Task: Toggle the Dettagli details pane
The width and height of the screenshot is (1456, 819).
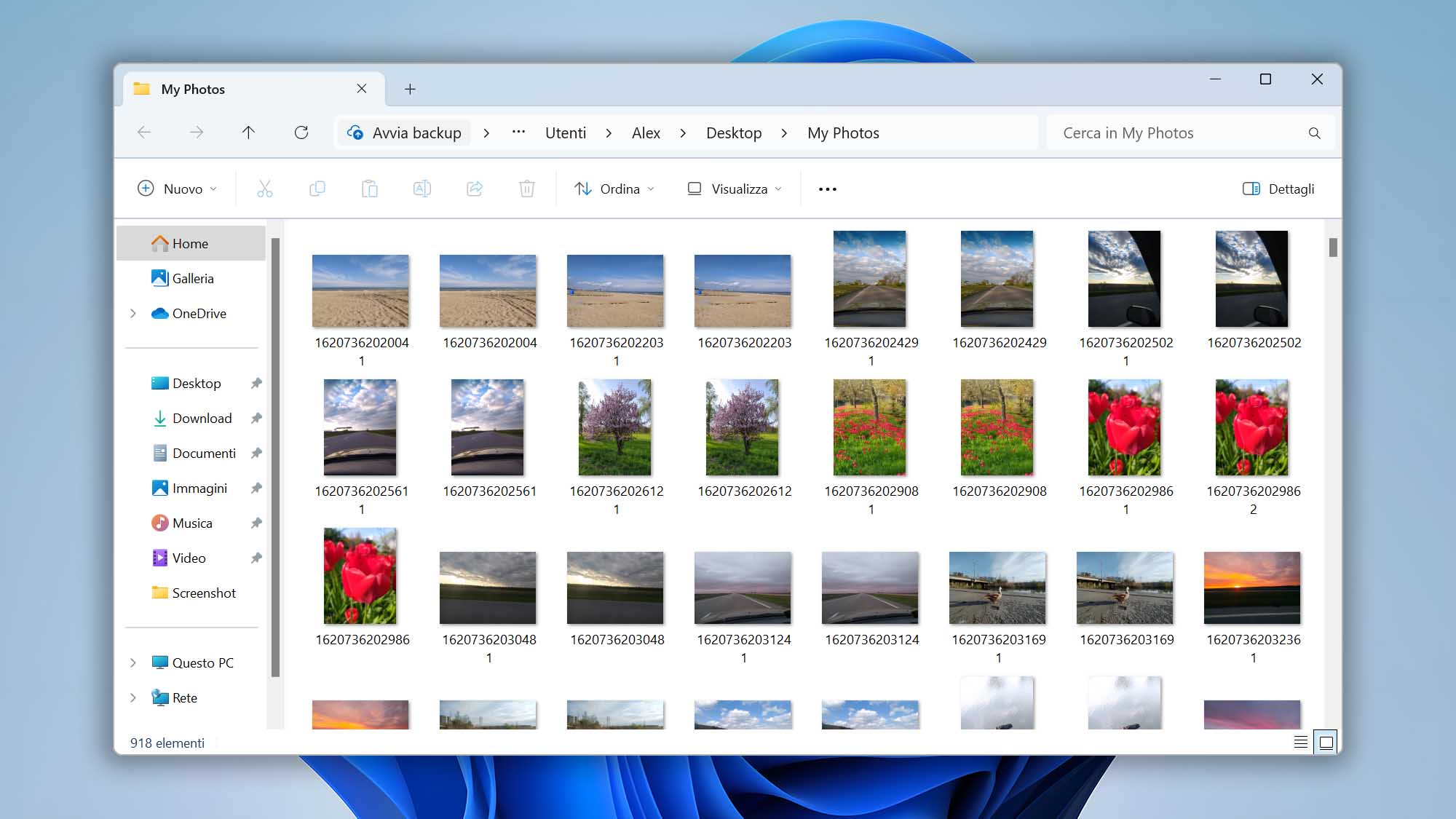Action: (1278, 189)
